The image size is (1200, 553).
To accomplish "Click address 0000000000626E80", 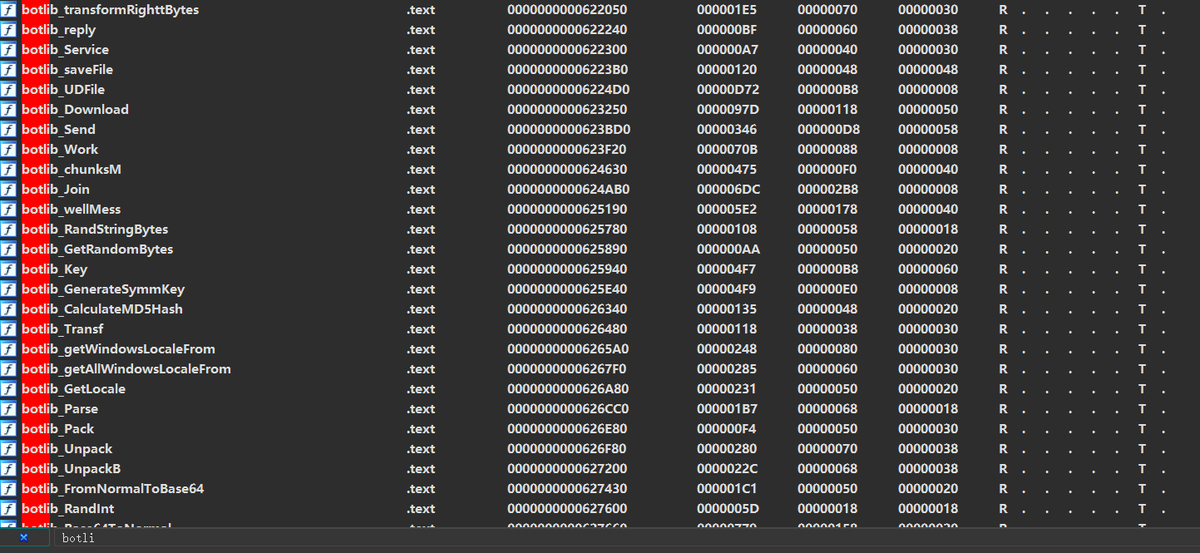I will point(568,429).
